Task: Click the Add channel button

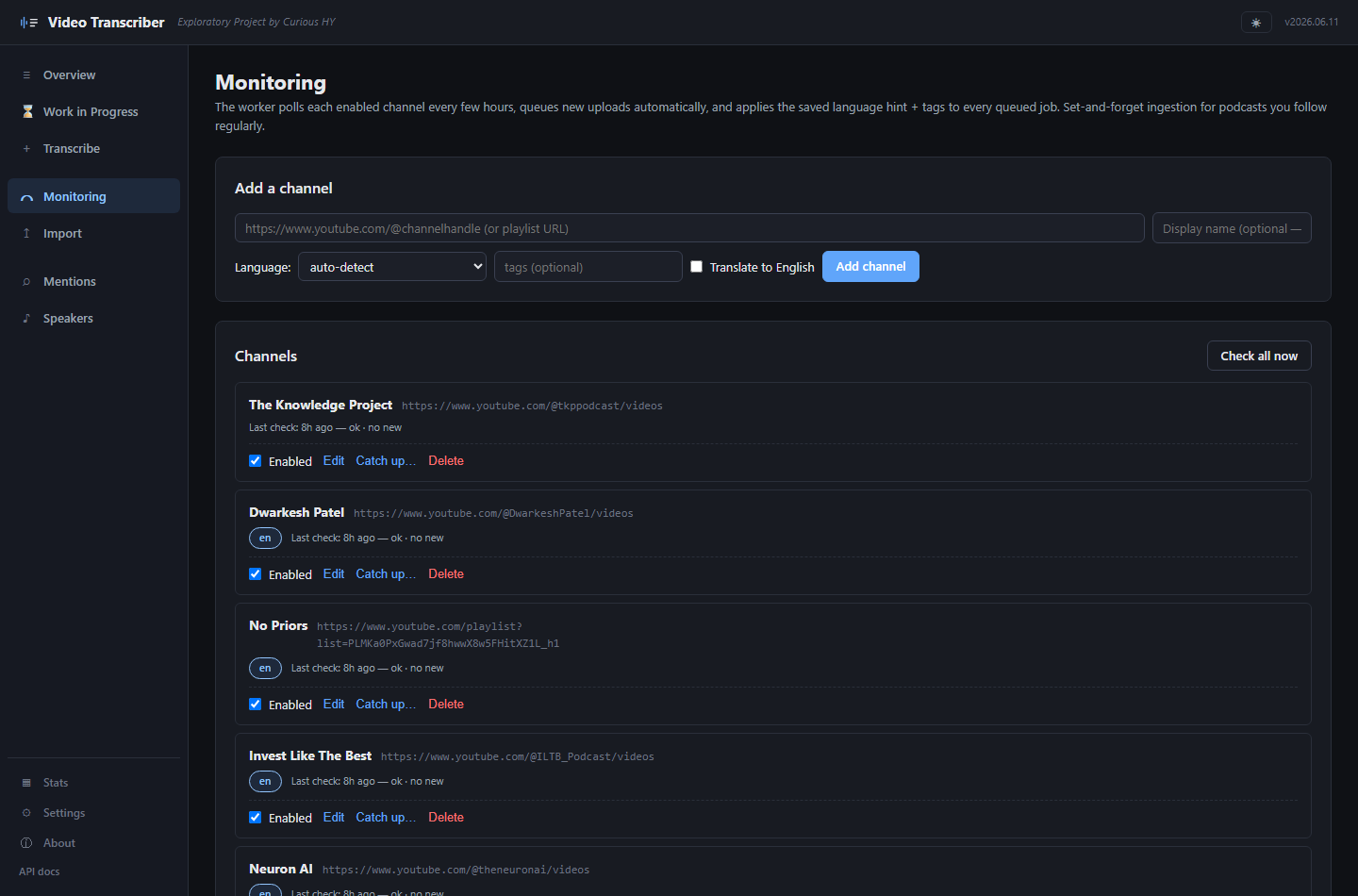Action: point(870,267)
